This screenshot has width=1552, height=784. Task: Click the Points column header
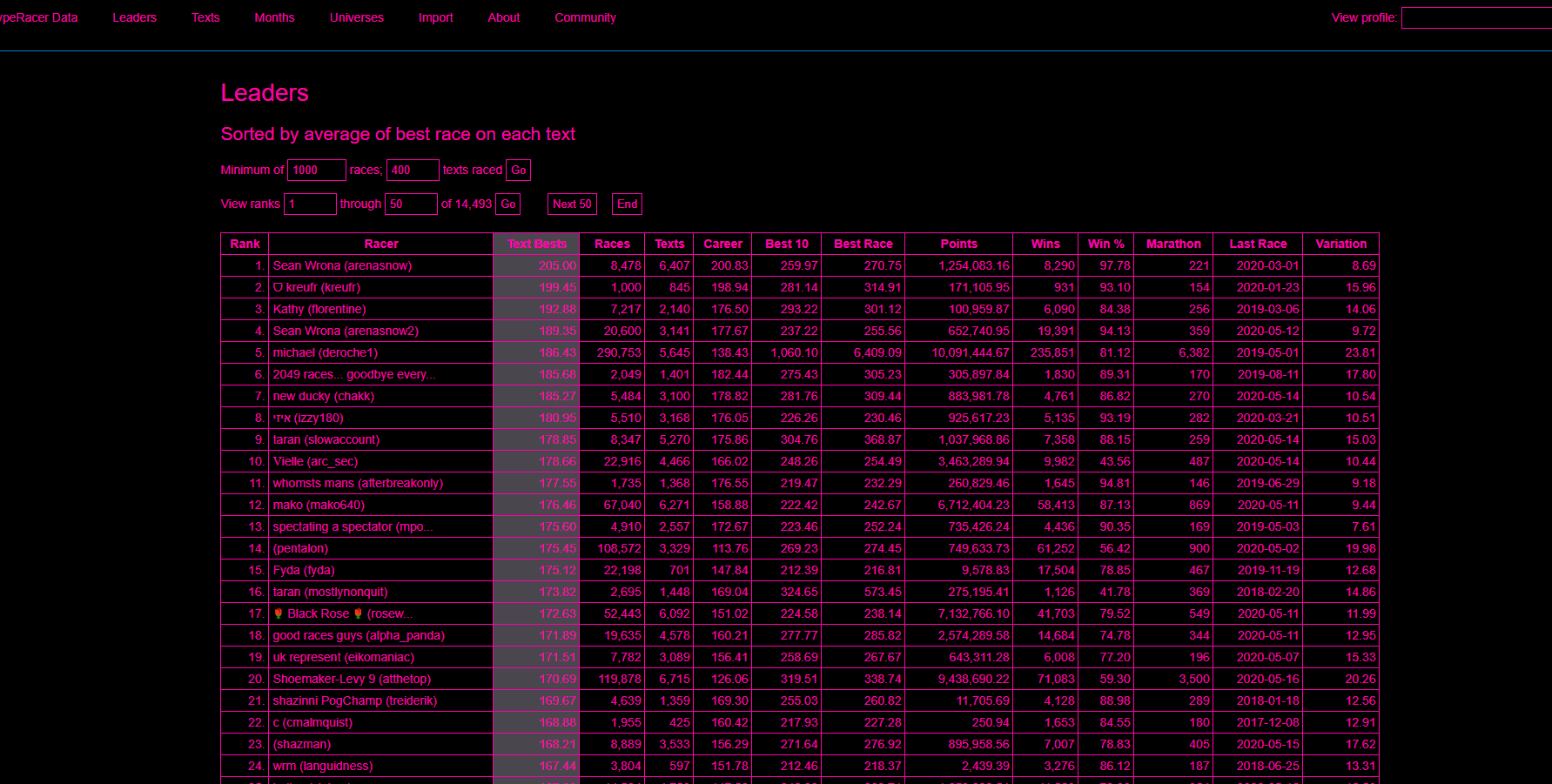pos(957,244)
